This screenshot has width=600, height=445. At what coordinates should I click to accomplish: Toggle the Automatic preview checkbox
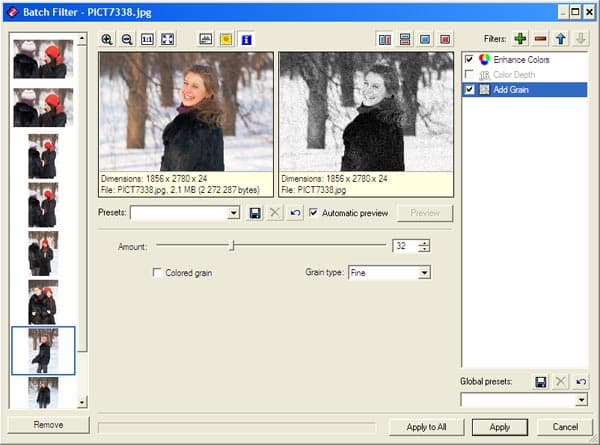tap(313, 212)
